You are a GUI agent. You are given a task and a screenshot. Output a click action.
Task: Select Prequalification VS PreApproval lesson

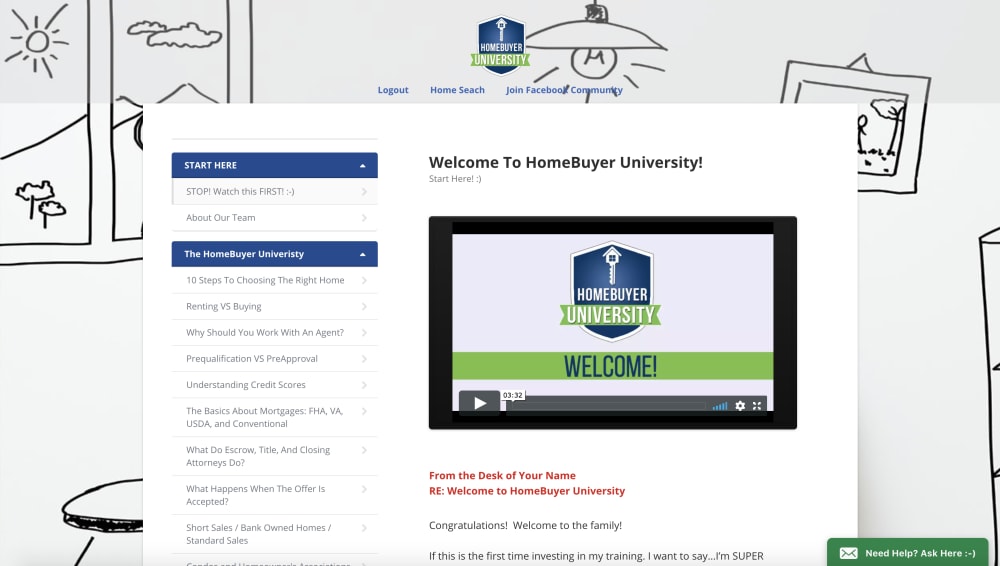tap(274, 359)
